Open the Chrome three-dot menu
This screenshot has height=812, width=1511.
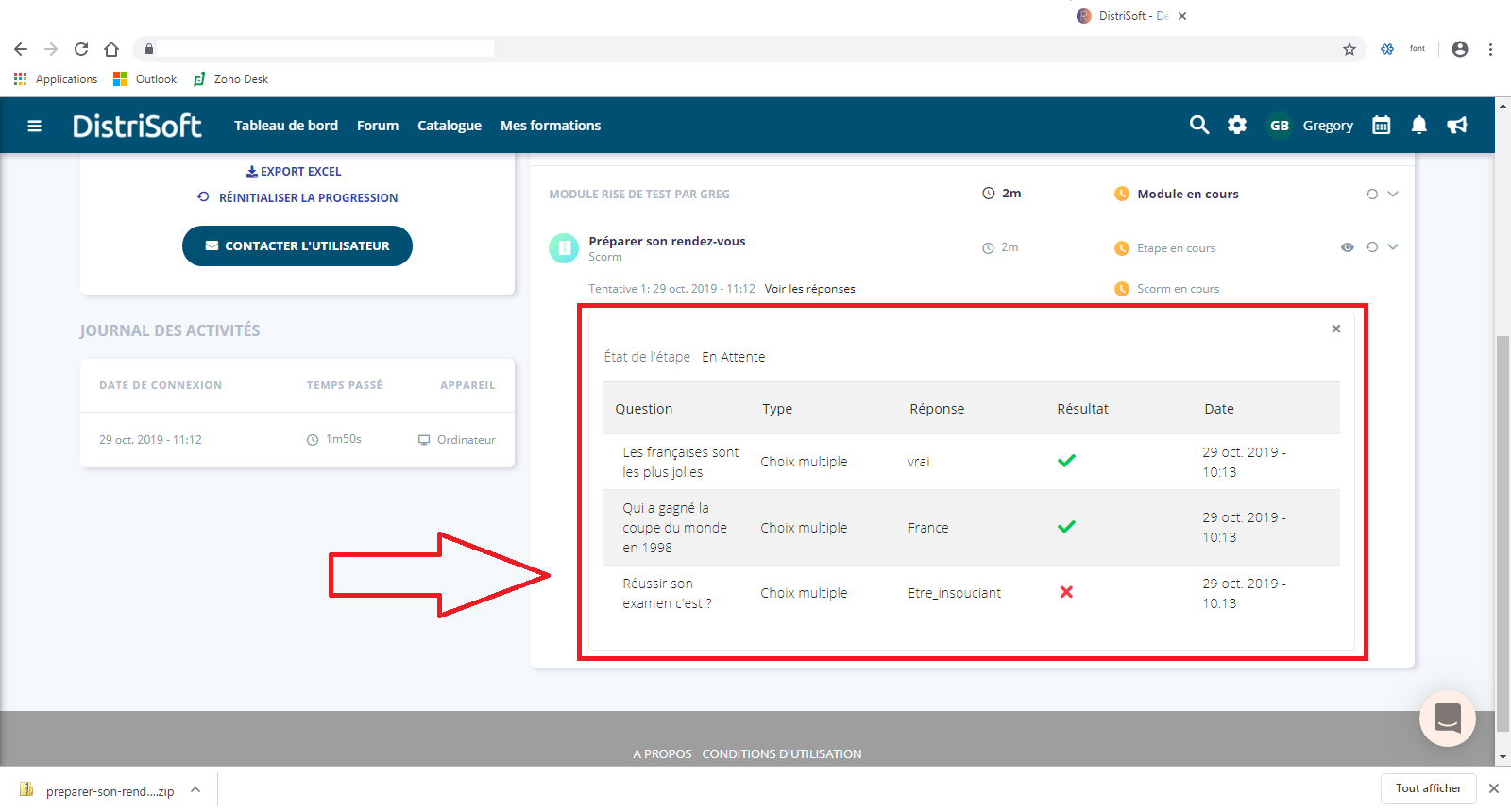click(1490, 49)
